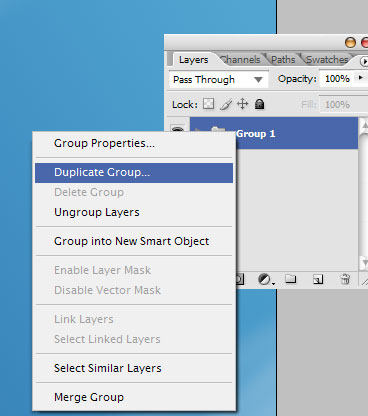Hide Group 1 using eye icon

pyautogui.click(x=177, y=129)
